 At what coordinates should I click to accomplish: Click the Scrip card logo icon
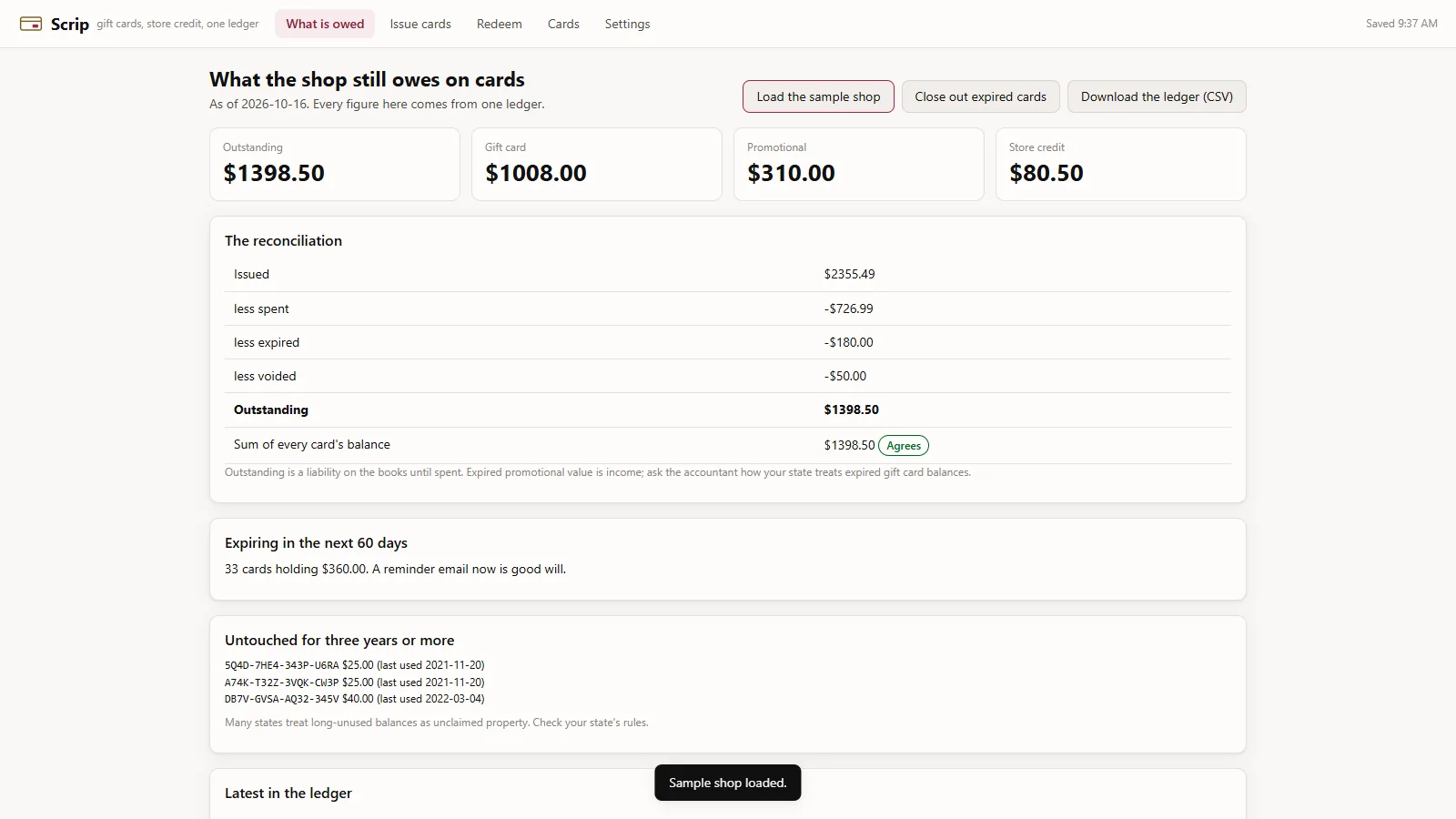(x=31, y=24)
